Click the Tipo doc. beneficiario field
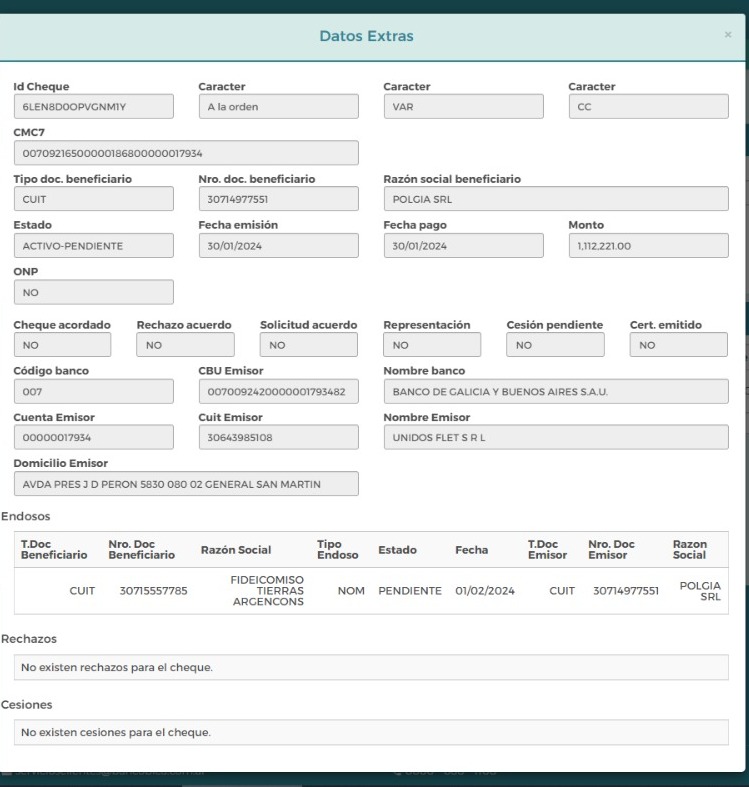This screenshot has width=749, height=787. pos(94,199)
